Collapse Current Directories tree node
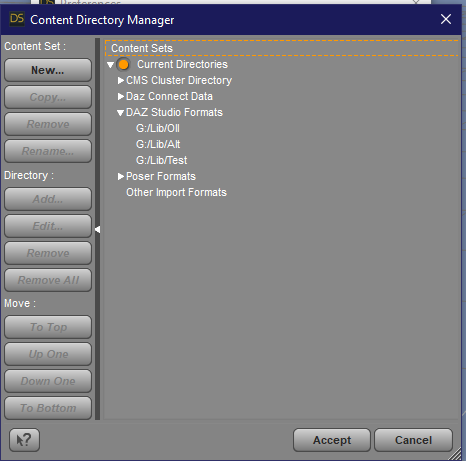This screenshot has height=461, width=466. [111, 65]
